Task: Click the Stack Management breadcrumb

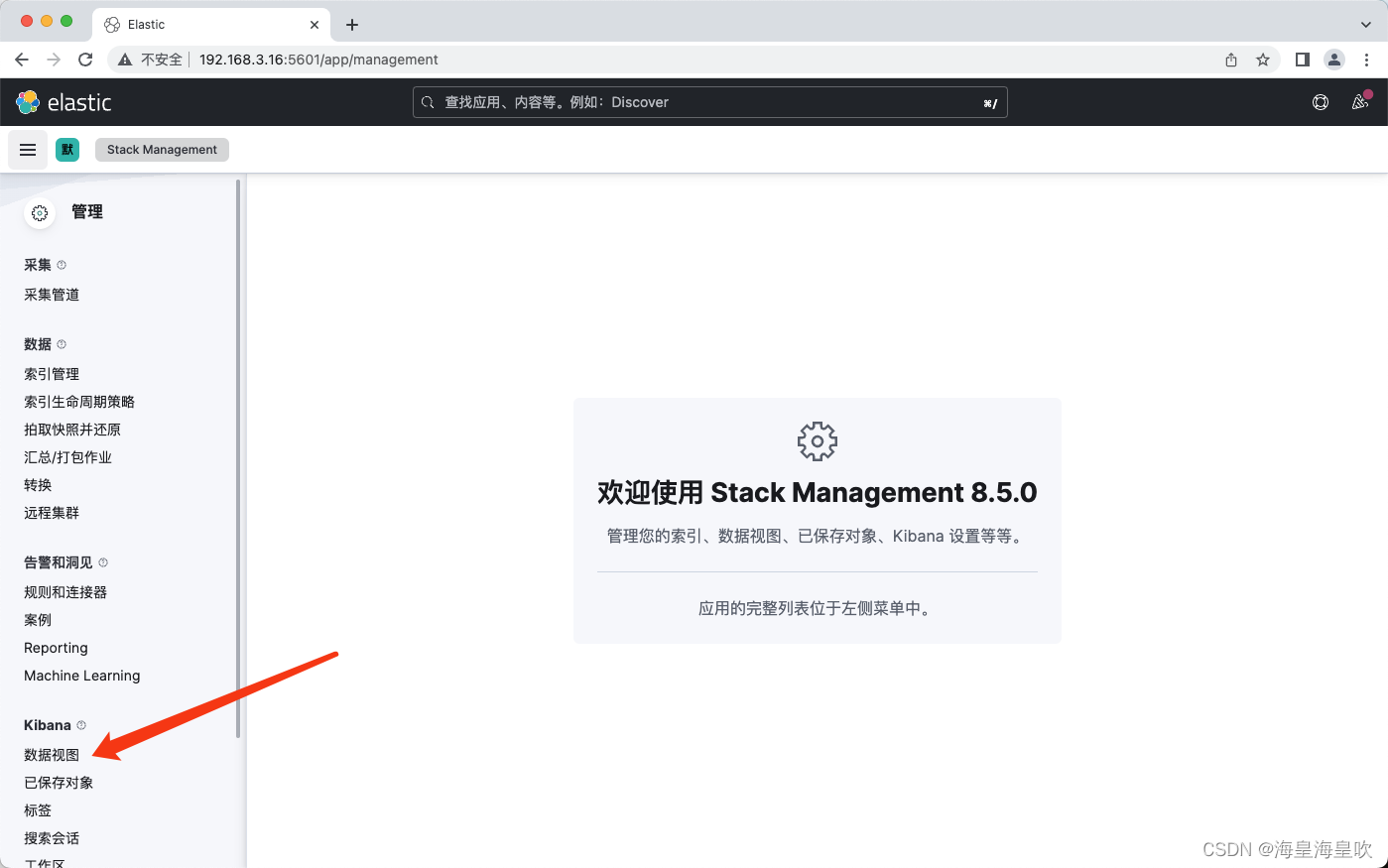Action: [x=162, y=150]
